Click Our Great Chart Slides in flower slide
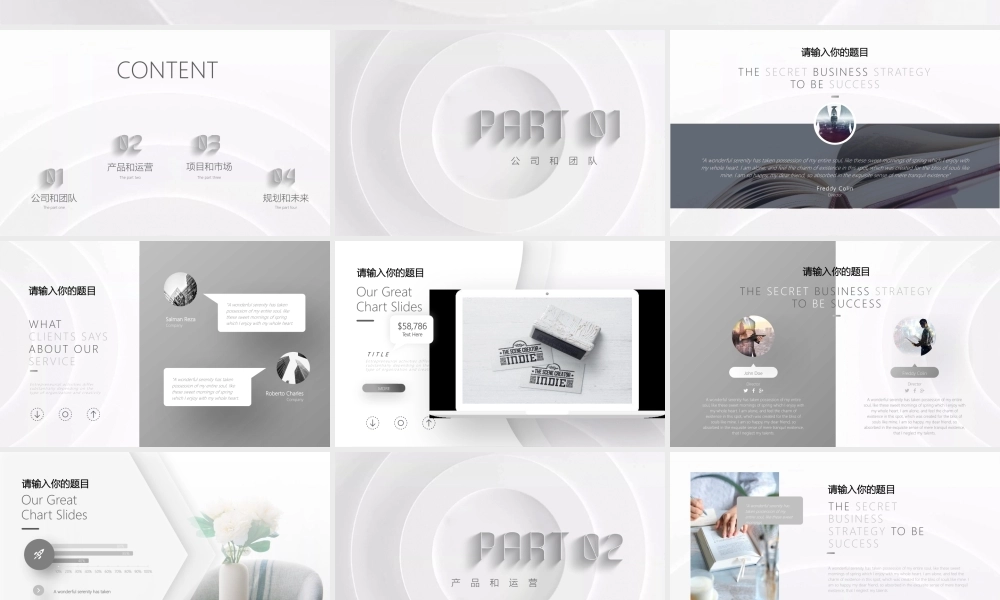 click(54, 508)
